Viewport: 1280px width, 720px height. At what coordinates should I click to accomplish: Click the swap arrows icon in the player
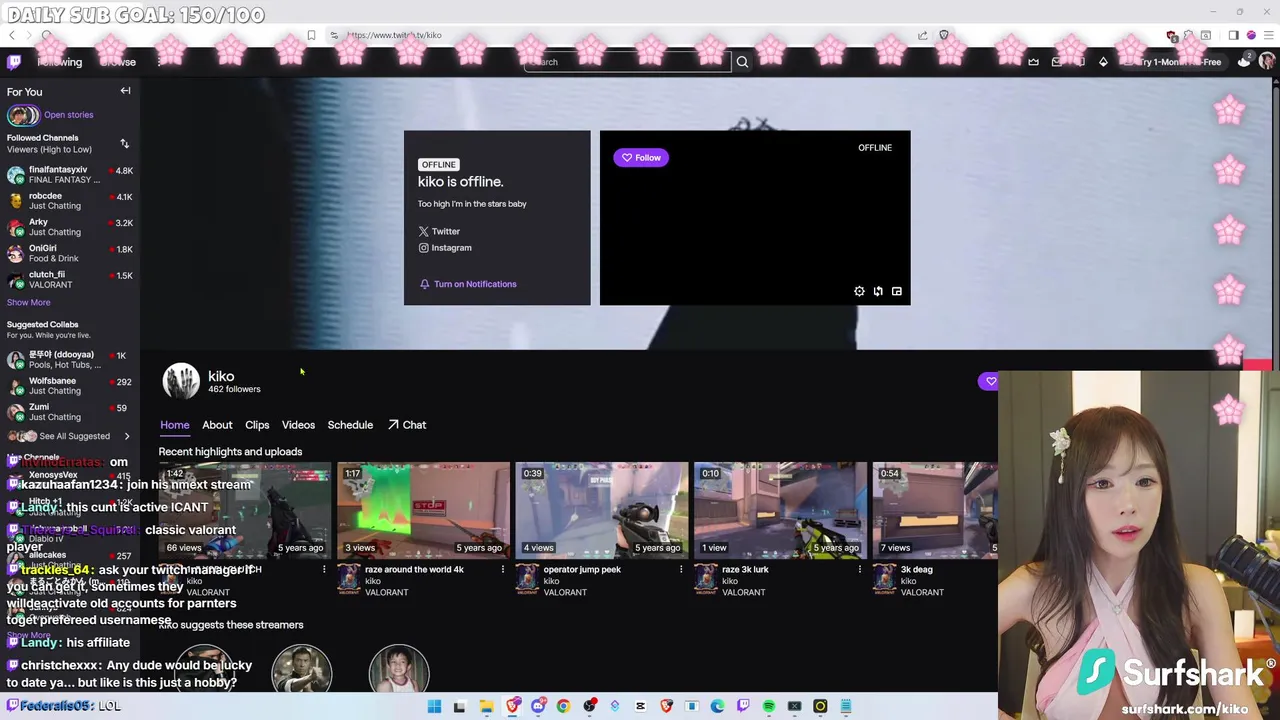click(x=878, y=291)
